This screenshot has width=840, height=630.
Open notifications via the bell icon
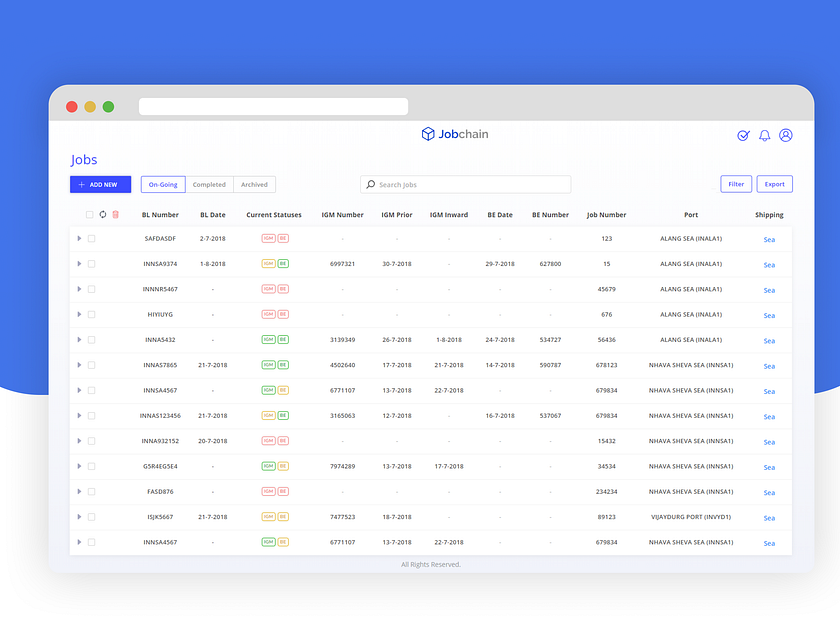click(764, 135)
